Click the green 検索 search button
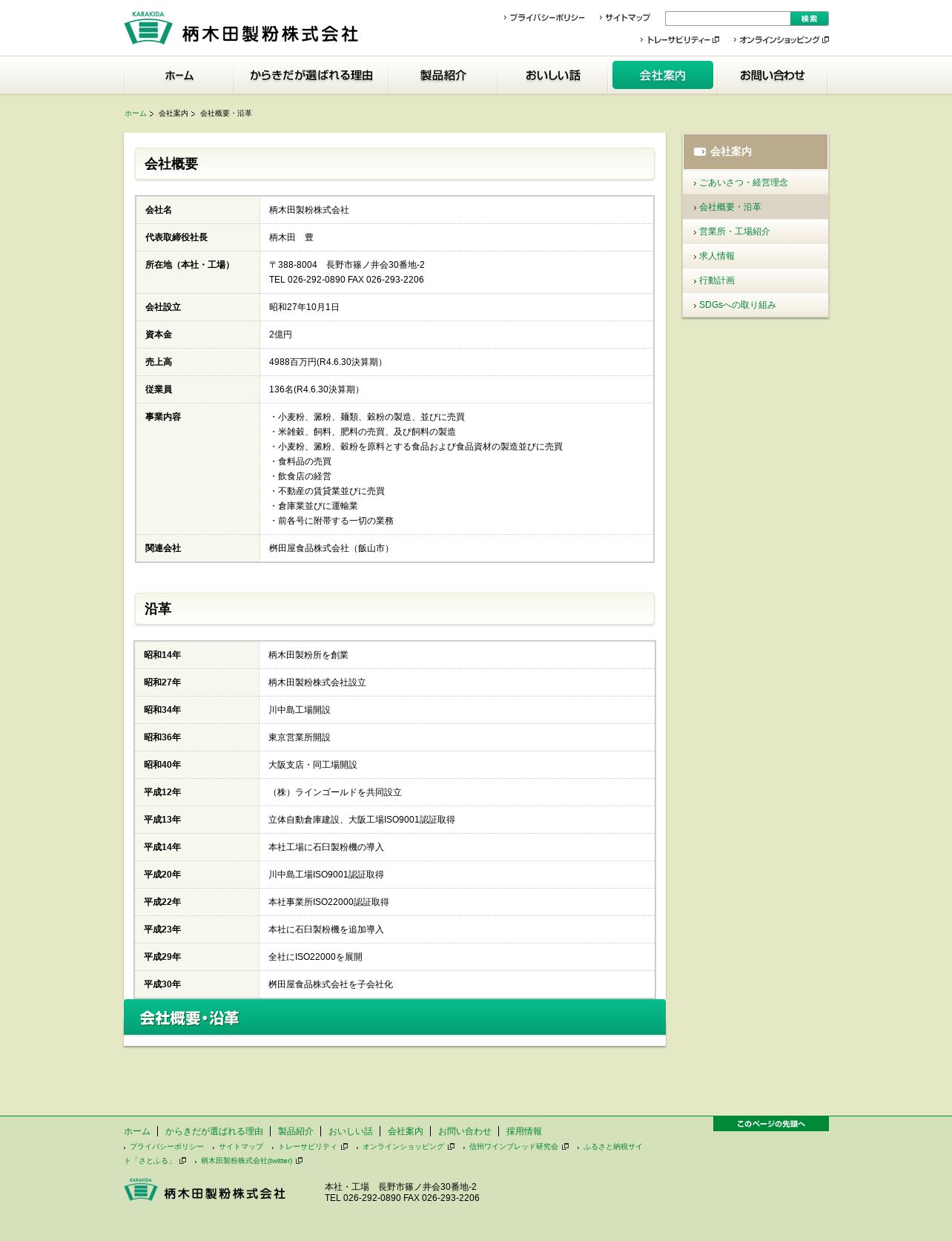 (810, 19)
